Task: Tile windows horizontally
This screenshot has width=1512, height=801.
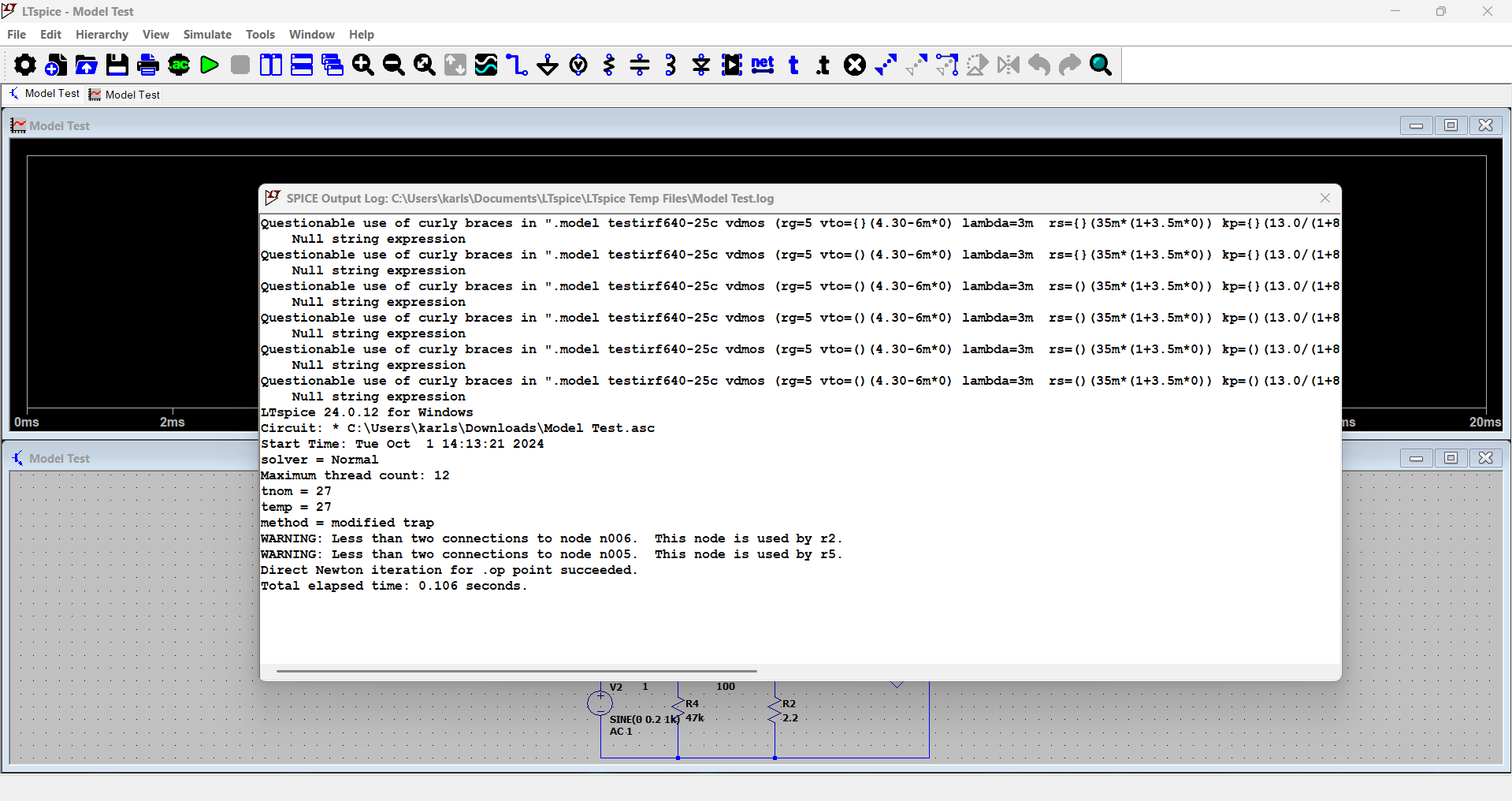Action: 302,65
